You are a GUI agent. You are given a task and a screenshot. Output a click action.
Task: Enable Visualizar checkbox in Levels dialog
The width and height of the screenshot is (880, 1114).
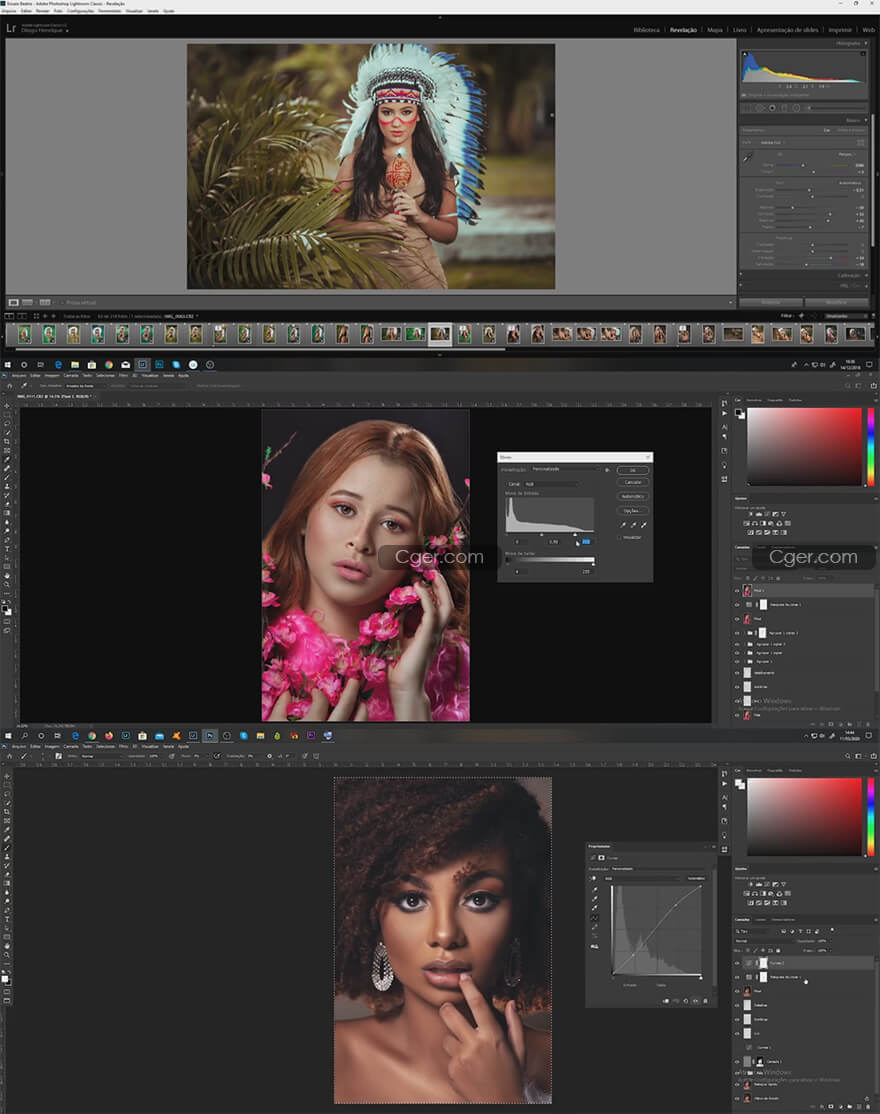pyautogui.click(x=619, y=537)
